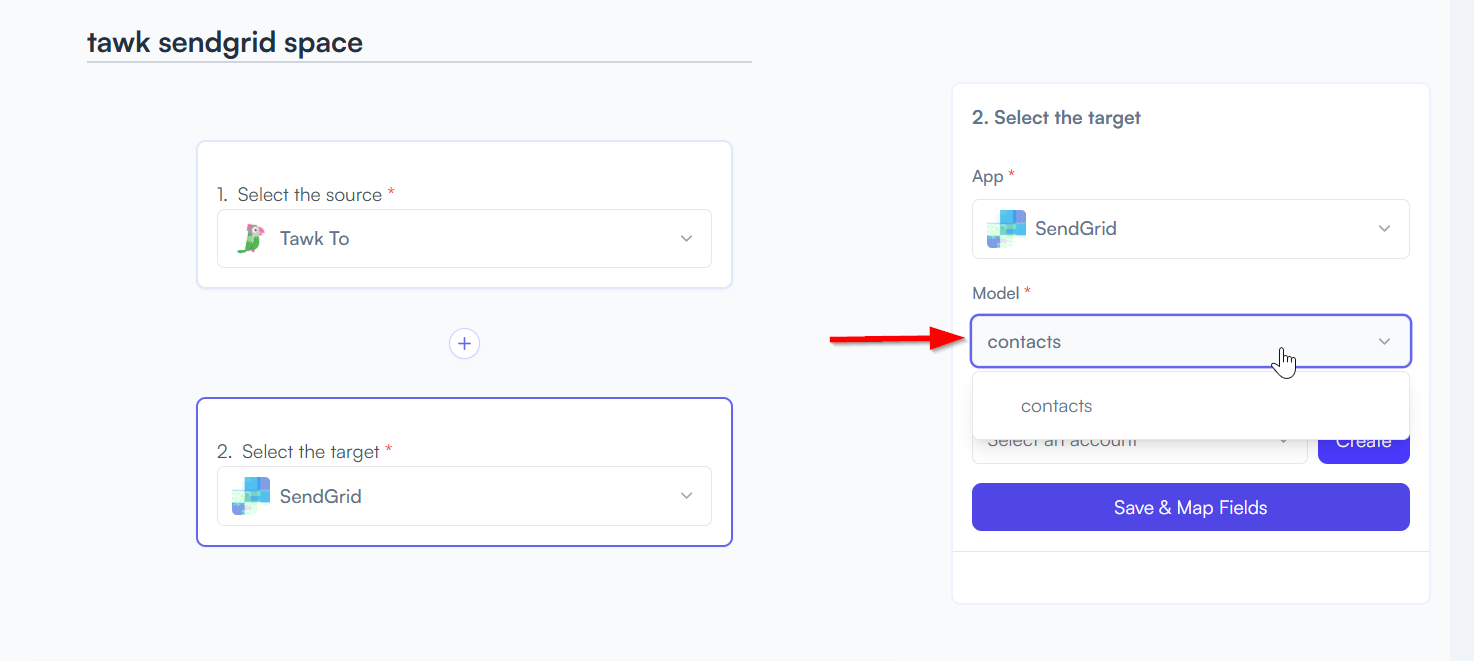Add a step with the plus icon
This screenshot has height=661, width=1474.
(x=464, y=344)
